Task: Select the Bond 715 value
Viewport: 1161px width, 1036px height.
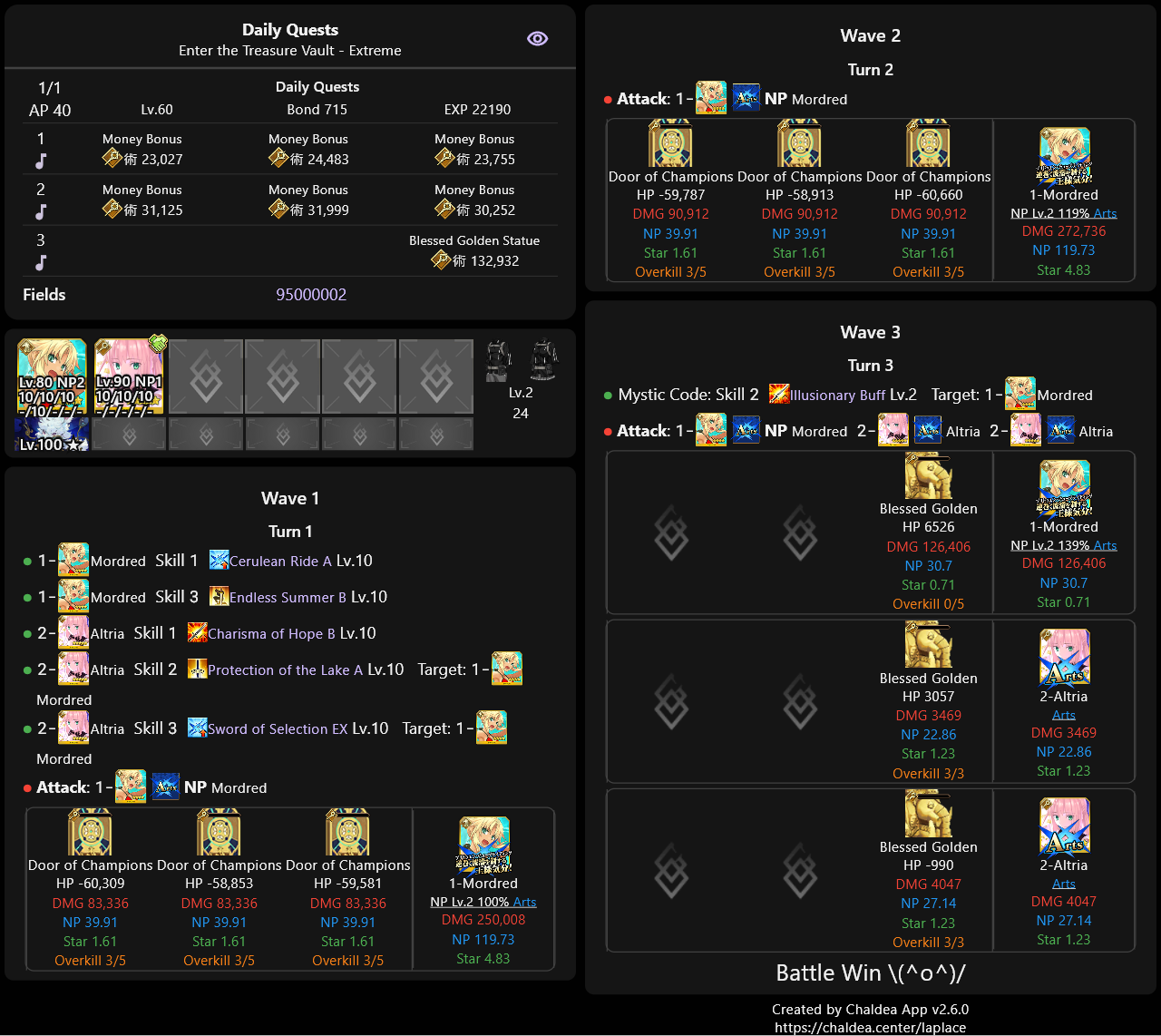Action: pyautogui.click(x=317, y=110)
